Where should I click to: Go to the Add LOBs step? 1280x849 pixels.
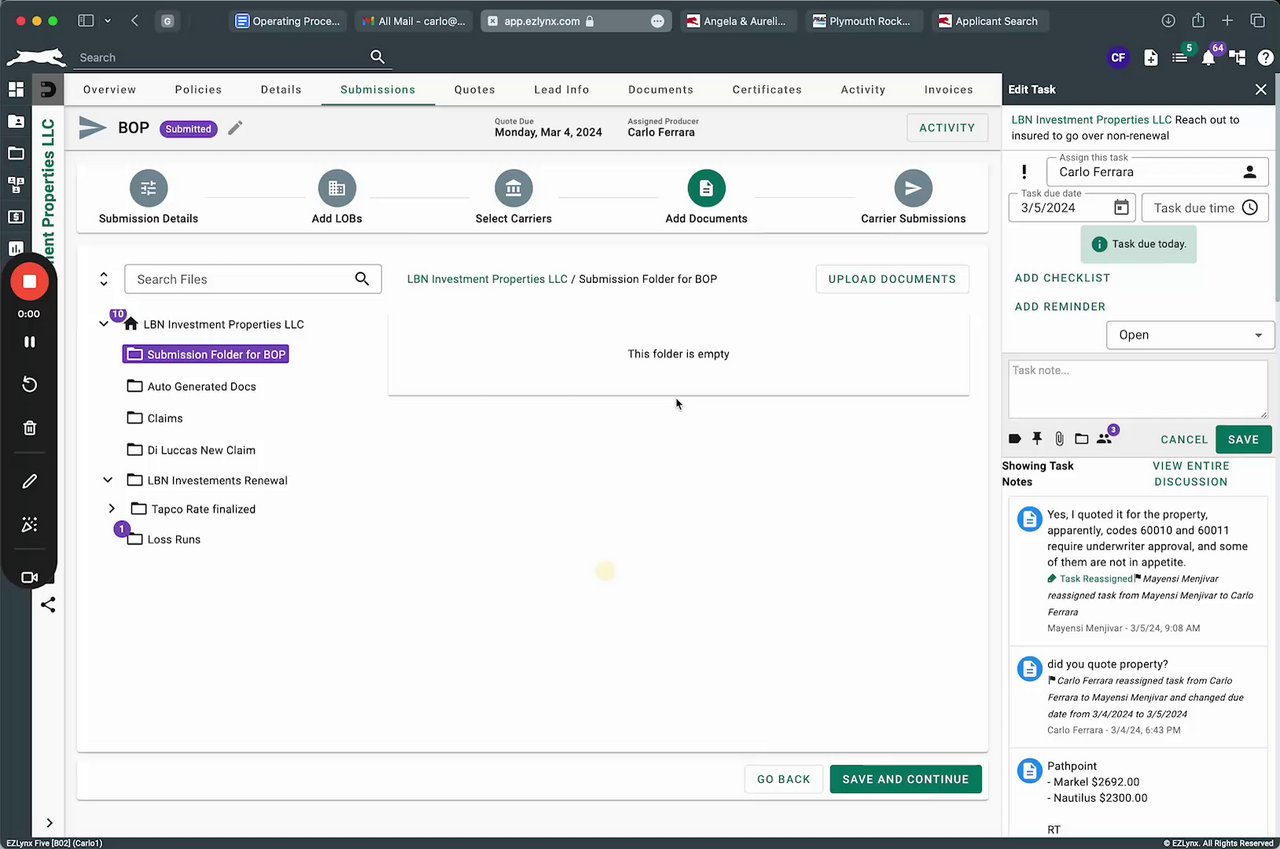[337, 197]
